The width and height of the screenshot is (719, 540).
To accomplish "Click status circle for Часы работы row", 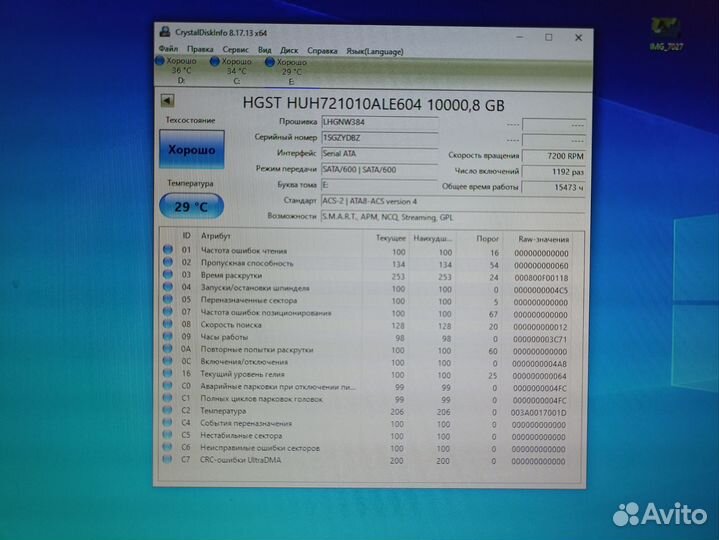I will [167, 337].
